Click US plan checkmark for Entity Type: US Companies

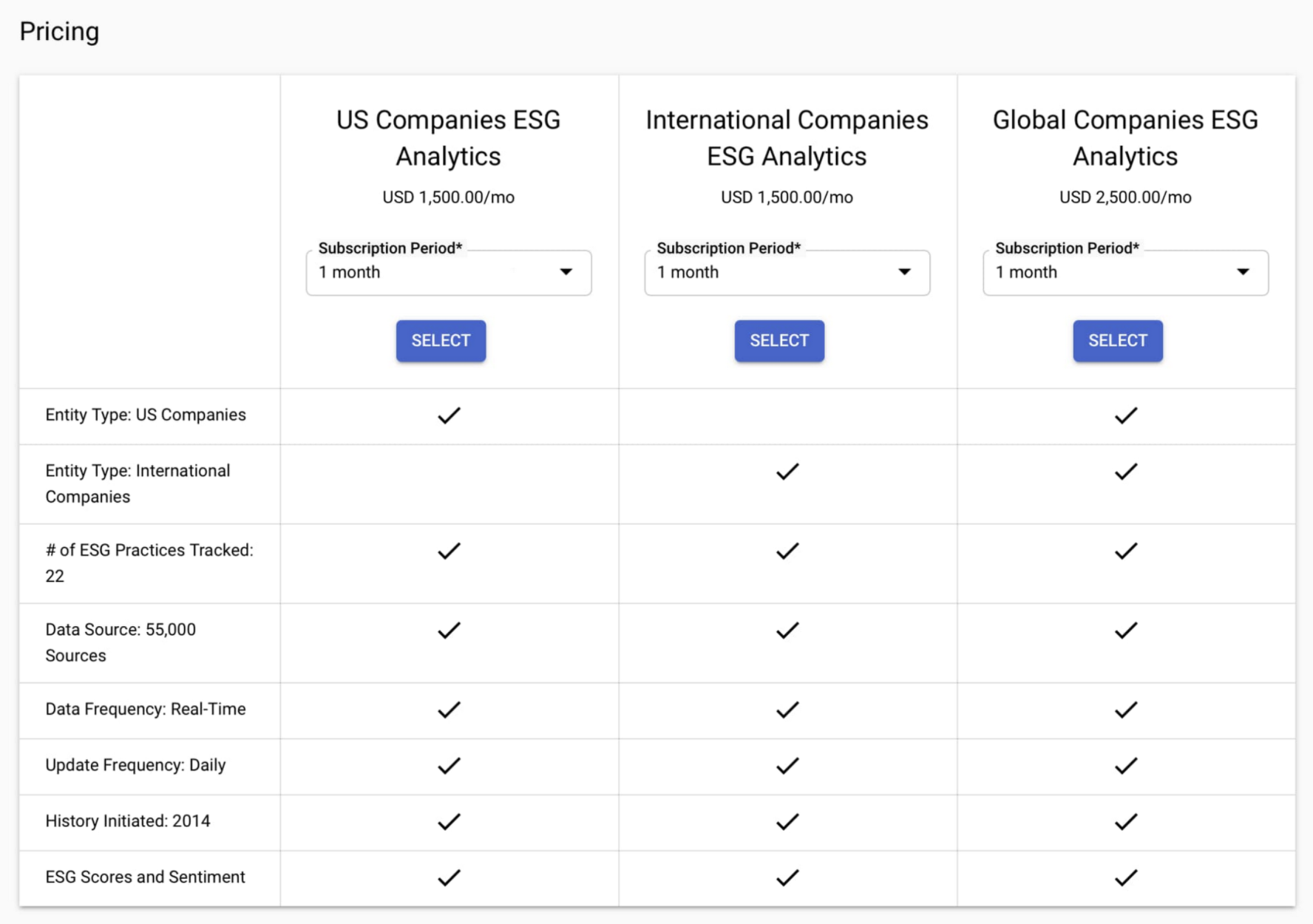(x=449, y=415)
